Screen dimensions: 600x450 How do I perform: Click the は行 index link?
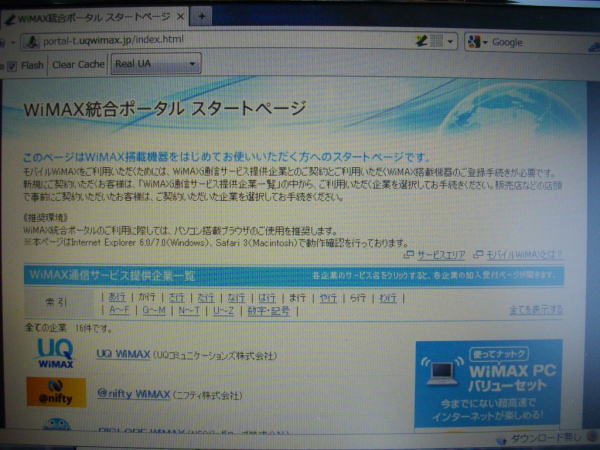coord(267,297)
